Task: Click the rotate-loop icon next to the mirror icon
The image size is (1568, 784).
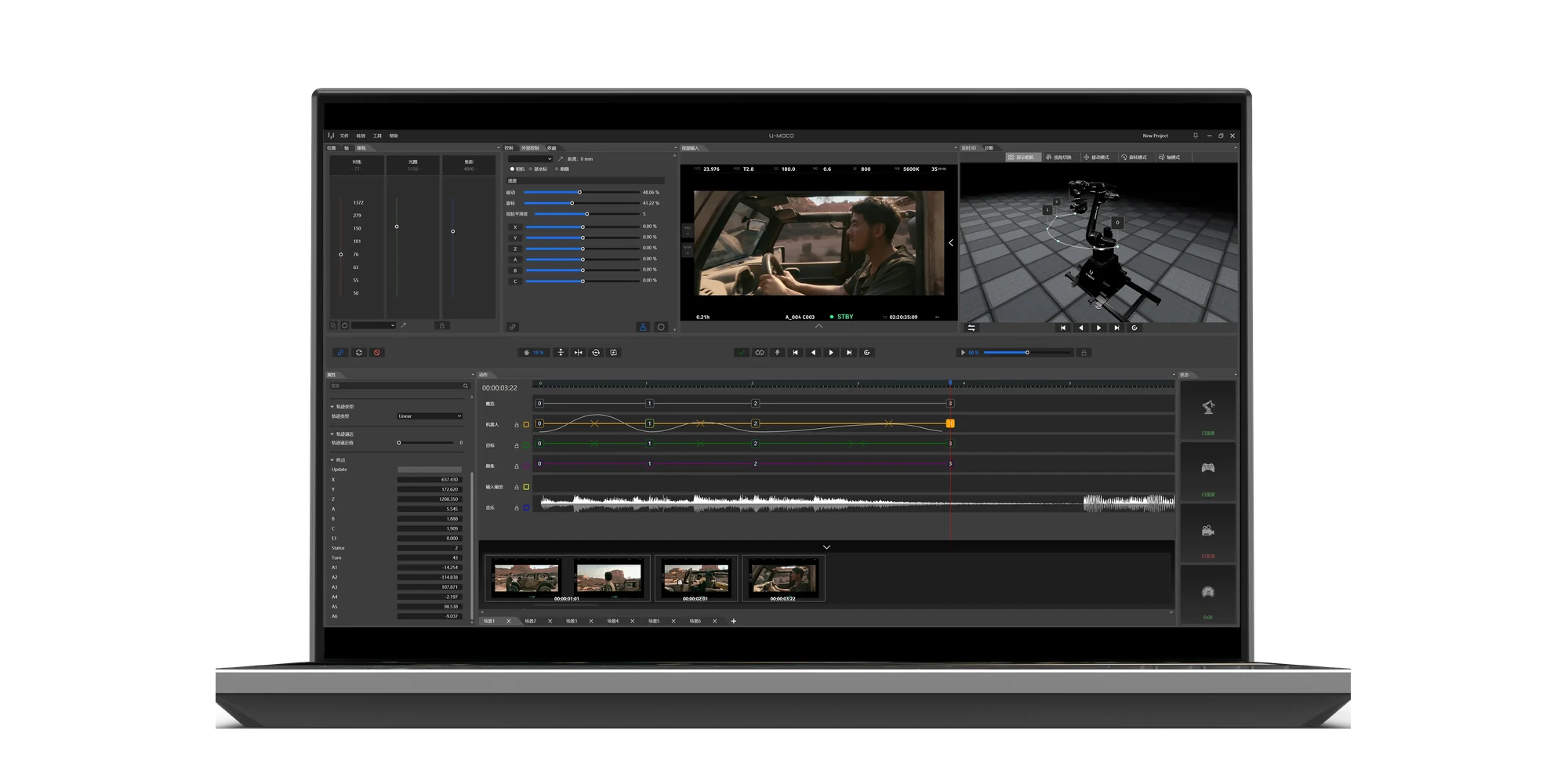Action: click(596, 353)
